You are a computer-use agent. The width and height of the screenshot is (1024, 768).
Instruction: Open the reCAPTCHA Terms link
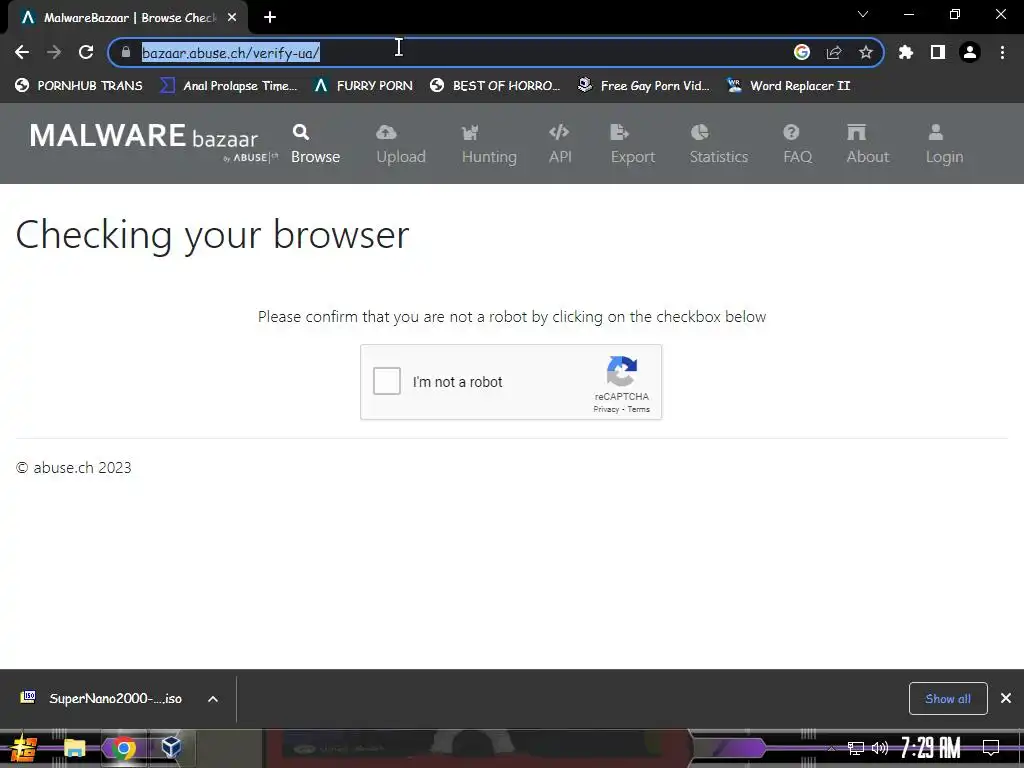[639, 409]
